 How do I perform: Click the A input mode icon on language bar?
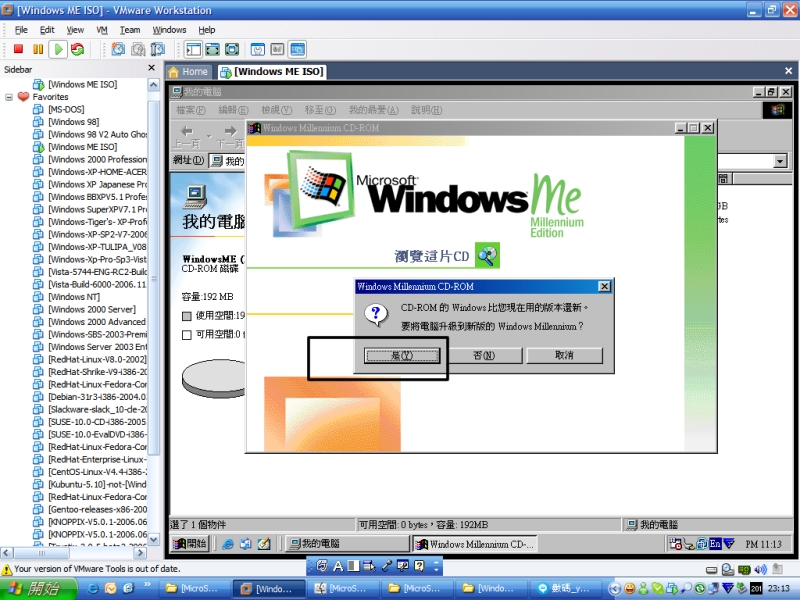point(338,565)
